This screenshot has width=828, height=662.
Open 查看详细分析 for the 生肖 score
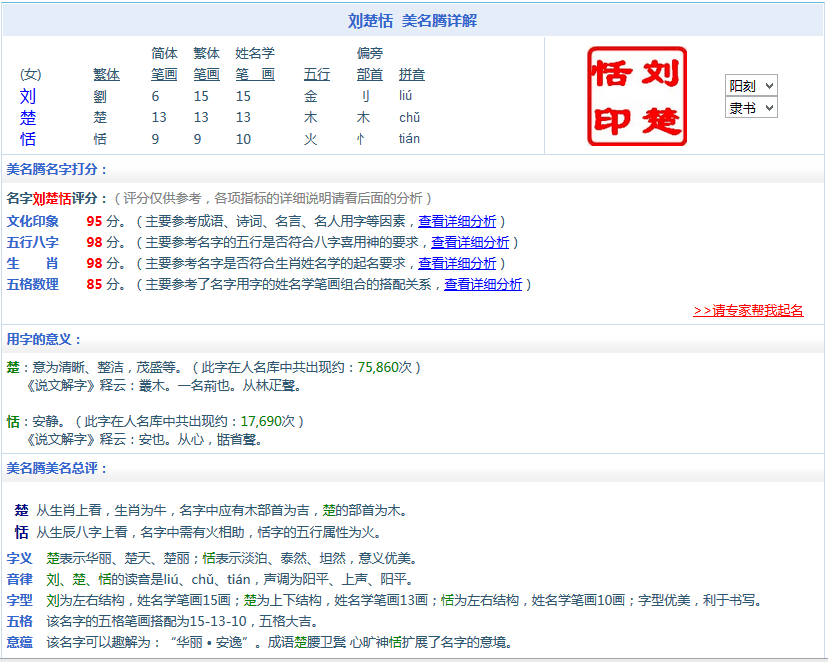click(457, 263)
